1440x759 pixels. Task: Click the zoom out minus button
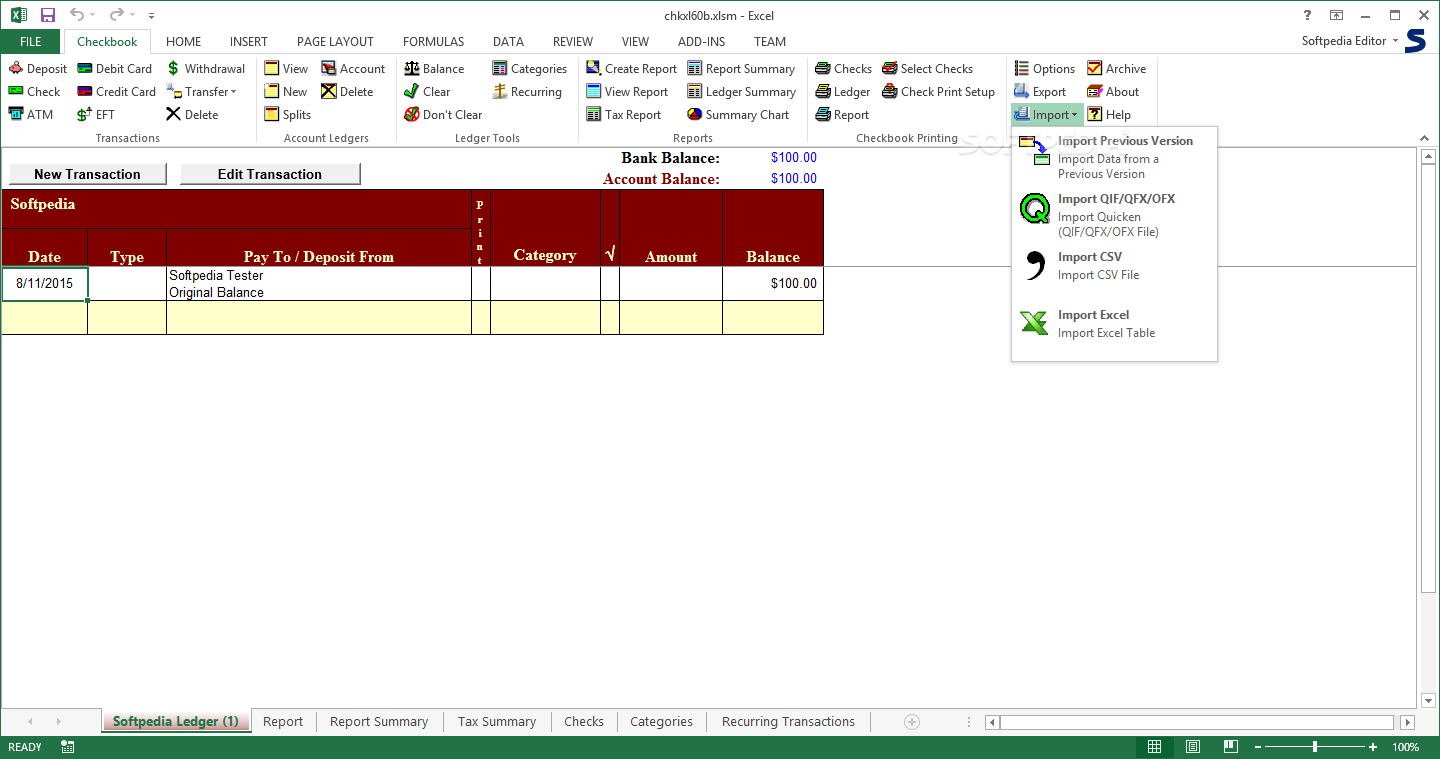pos(1256,747)
